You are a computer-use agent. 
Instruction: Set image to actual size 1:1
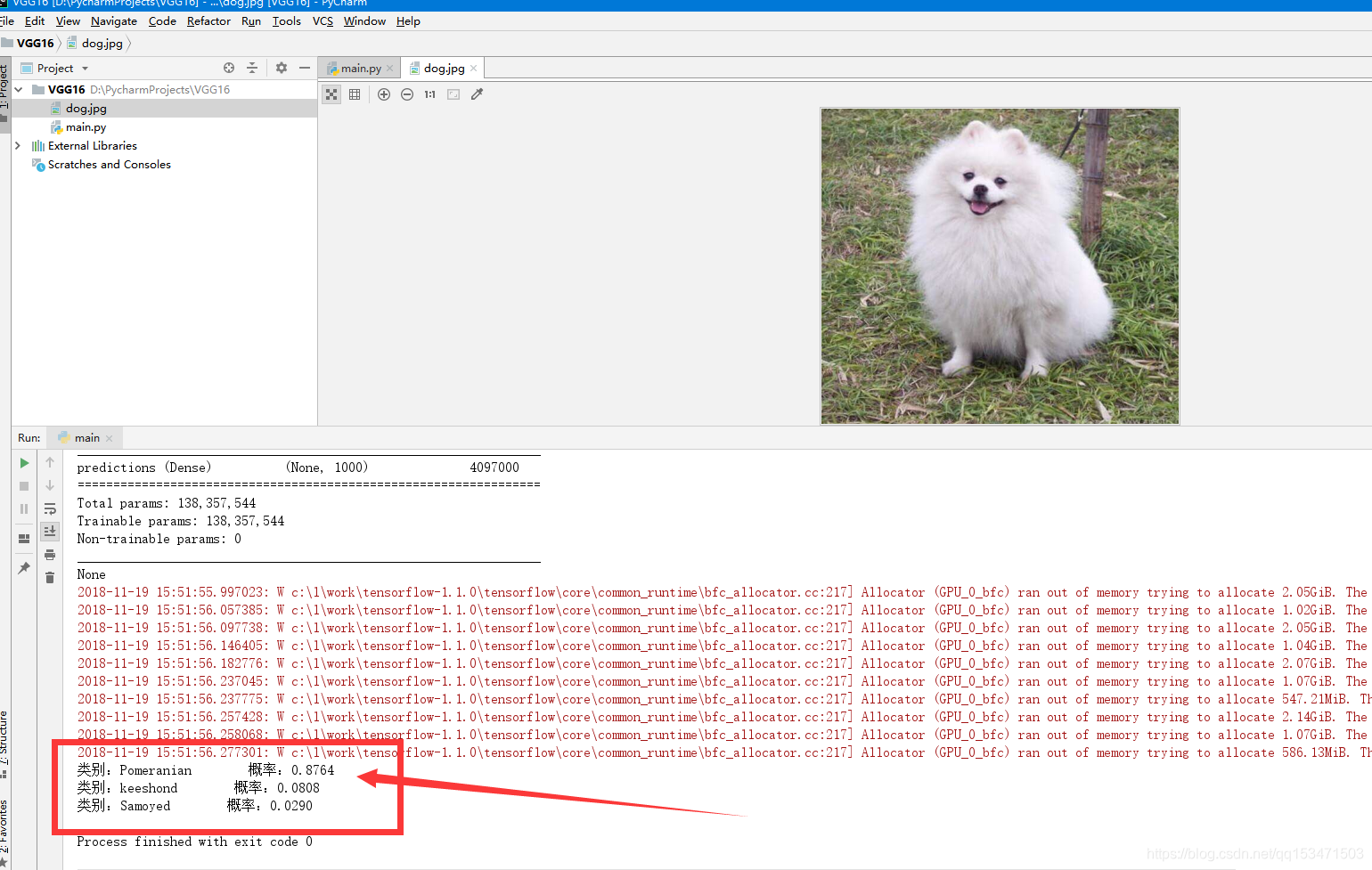tap(430, 94)
